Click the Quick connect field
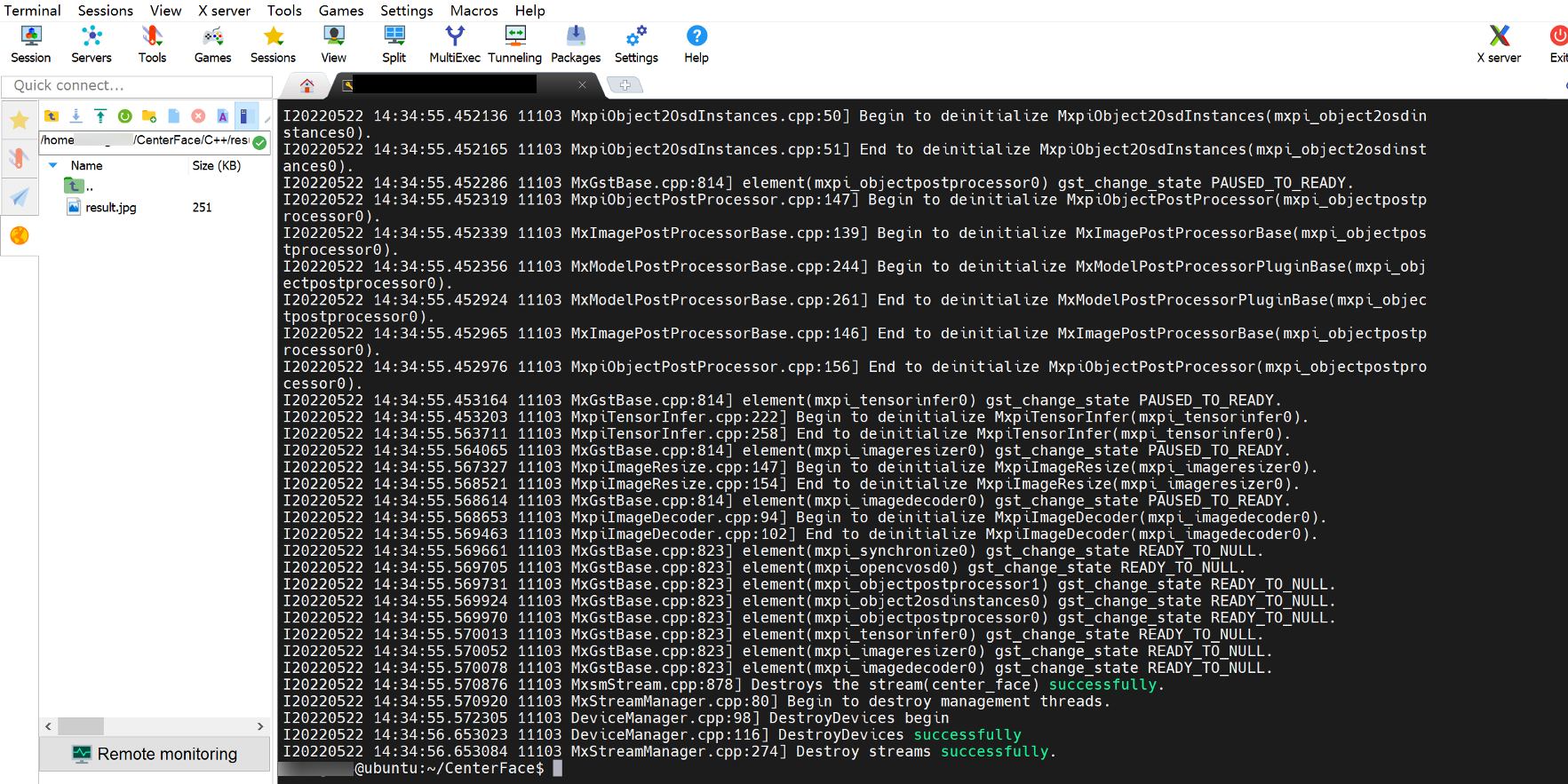1568x784 pixels. tap(137, 85)
